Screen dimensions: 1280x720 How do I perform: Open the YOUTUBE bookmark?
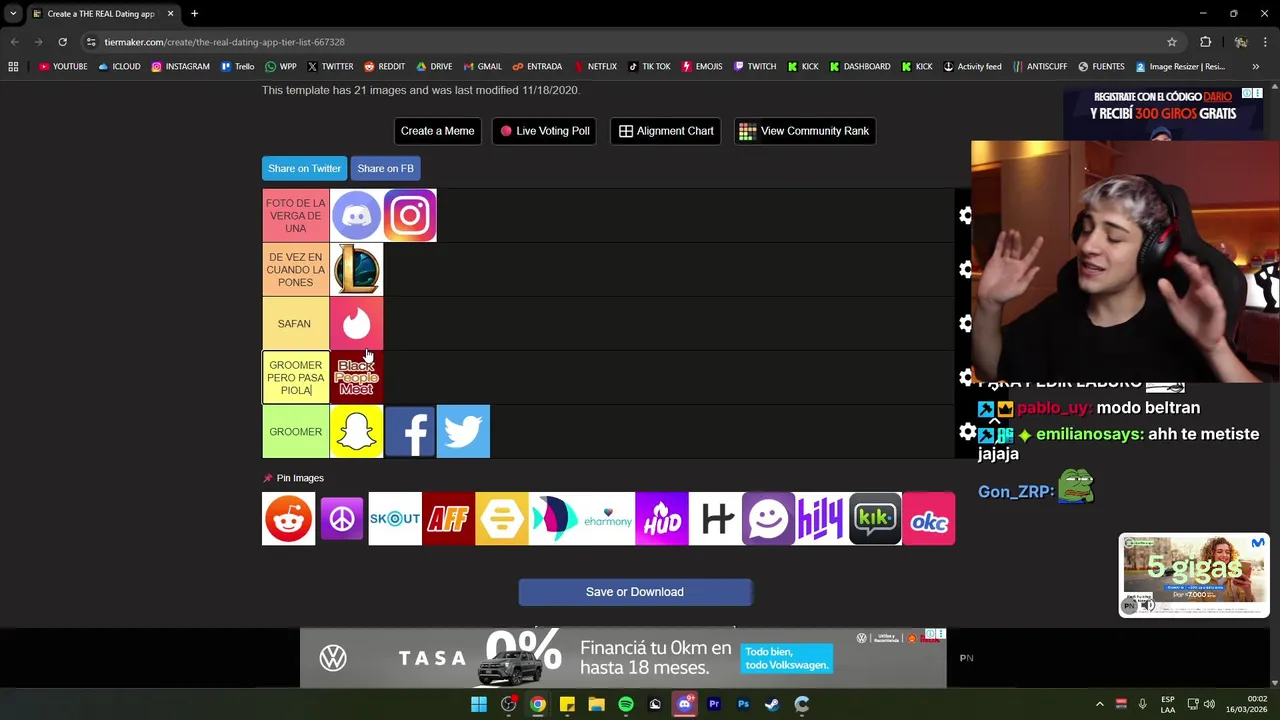tap(63, 67)
